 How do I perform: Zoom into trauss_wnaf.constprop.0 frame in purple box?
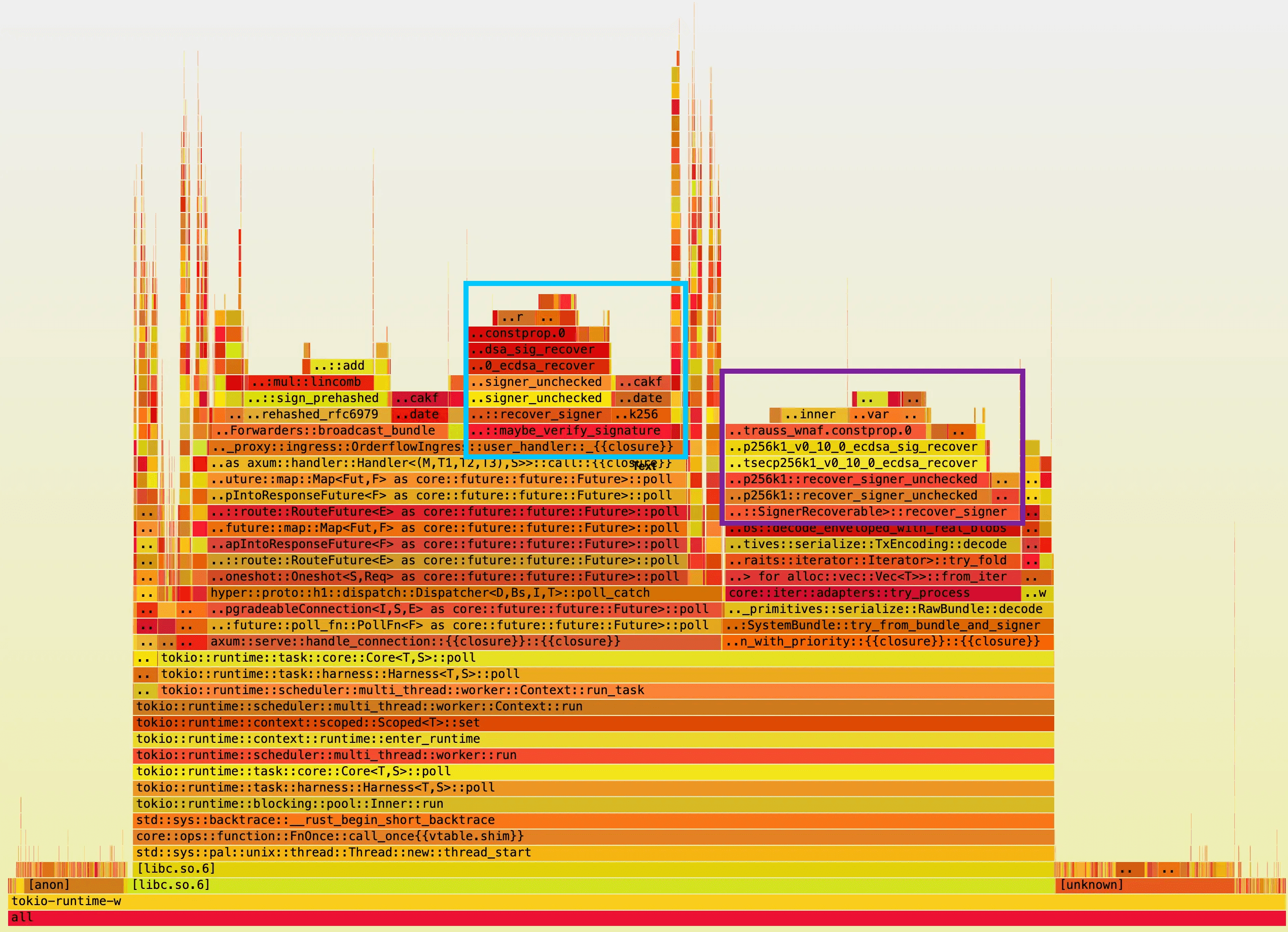click(825, 431)
